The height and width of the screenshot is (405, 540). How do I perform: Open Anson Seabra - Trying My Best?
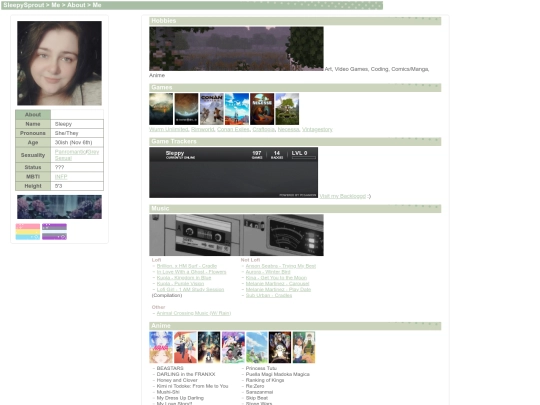pyautogui.click(x=281, y=266)
